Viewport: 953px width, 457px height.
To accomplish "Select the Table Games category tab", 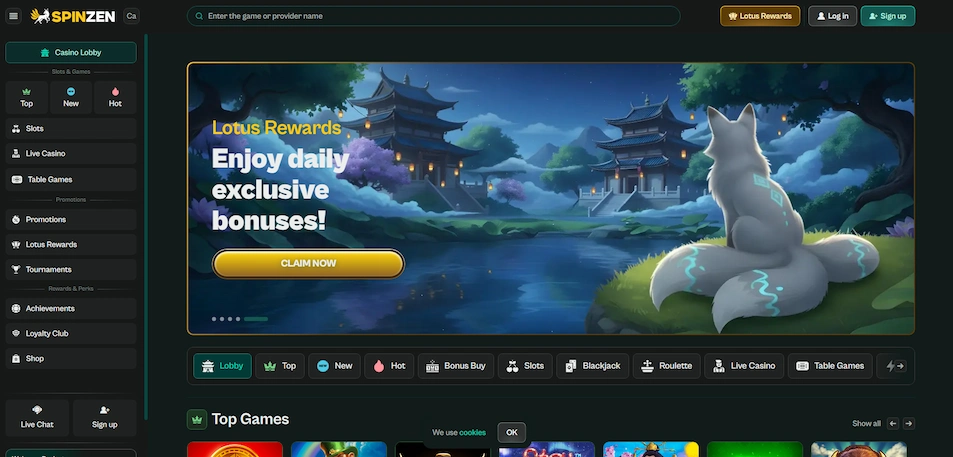I will tap(830, 366).
